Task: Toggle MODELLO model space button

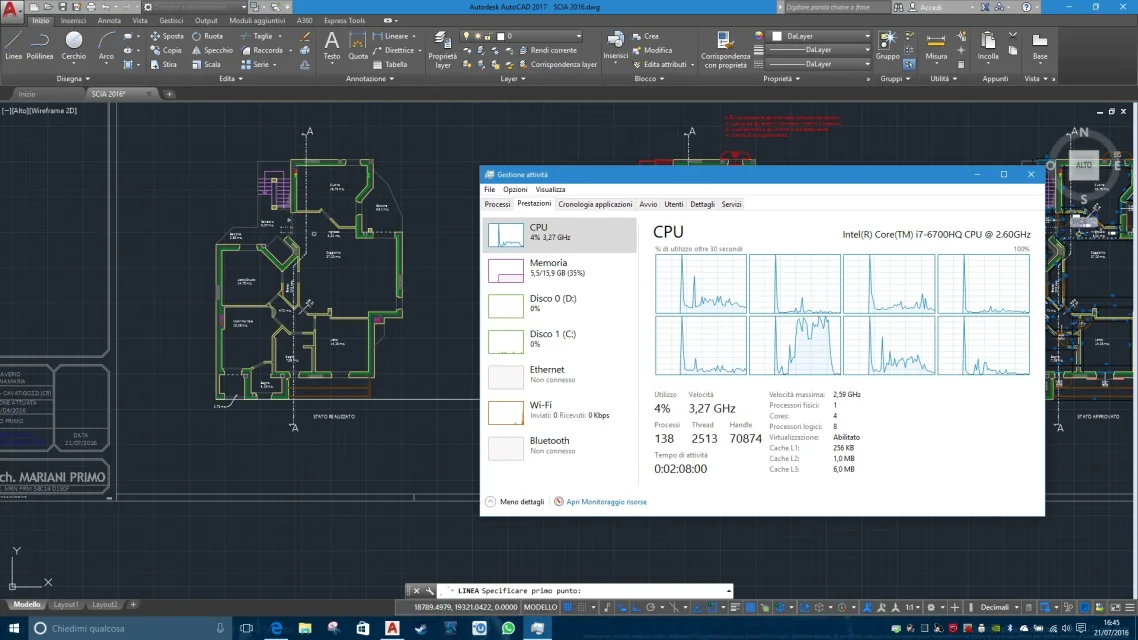Action: point(541,607)
